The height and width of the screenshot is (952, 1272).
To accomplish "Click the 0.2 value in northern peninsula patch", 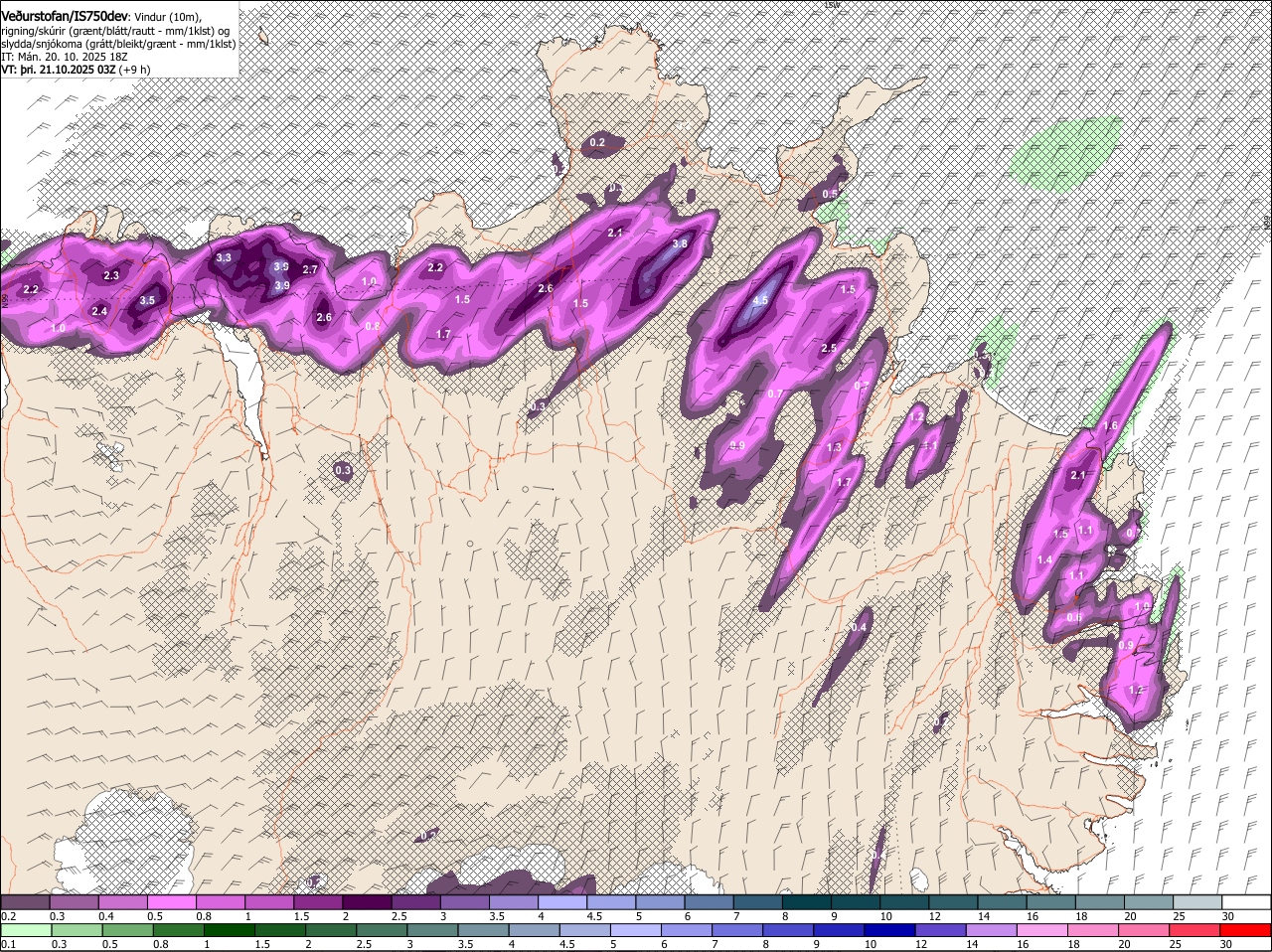I will [x=597, y=143].
